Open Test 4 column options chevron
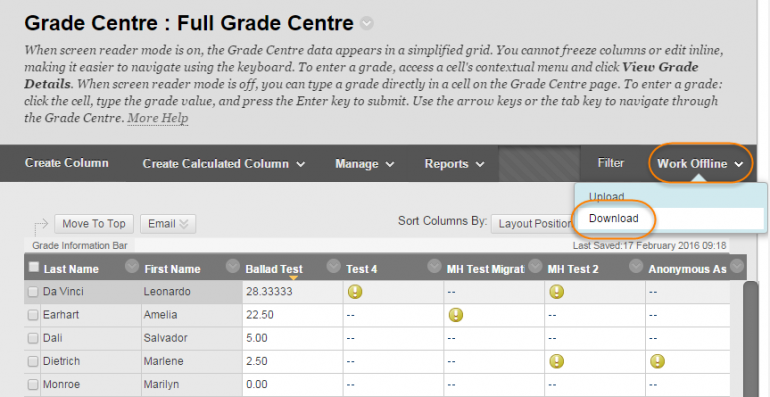Image resolution: width=770 pixels, height=397 pixels. pos(434,266)
